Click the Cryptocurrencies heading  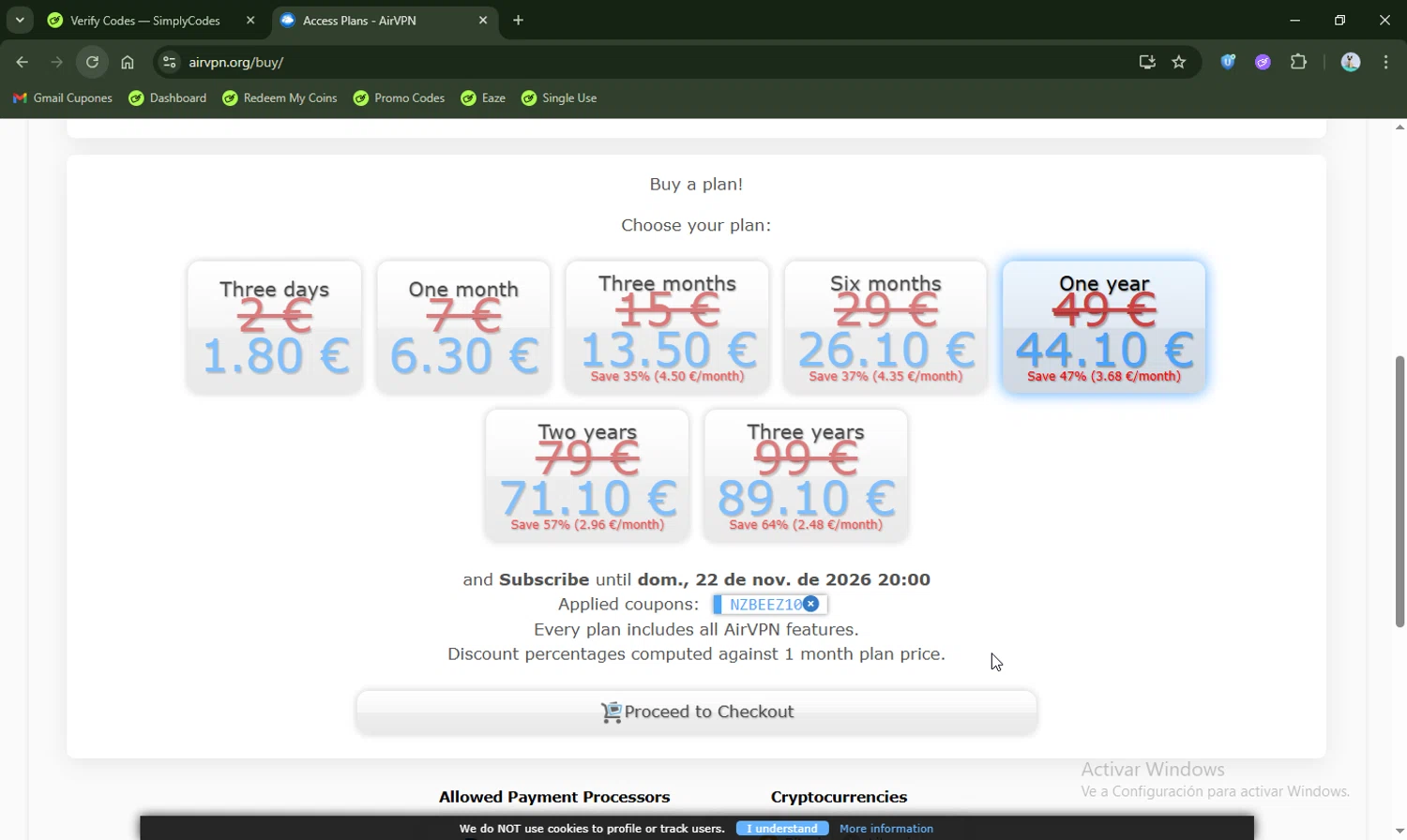[839, 797]
